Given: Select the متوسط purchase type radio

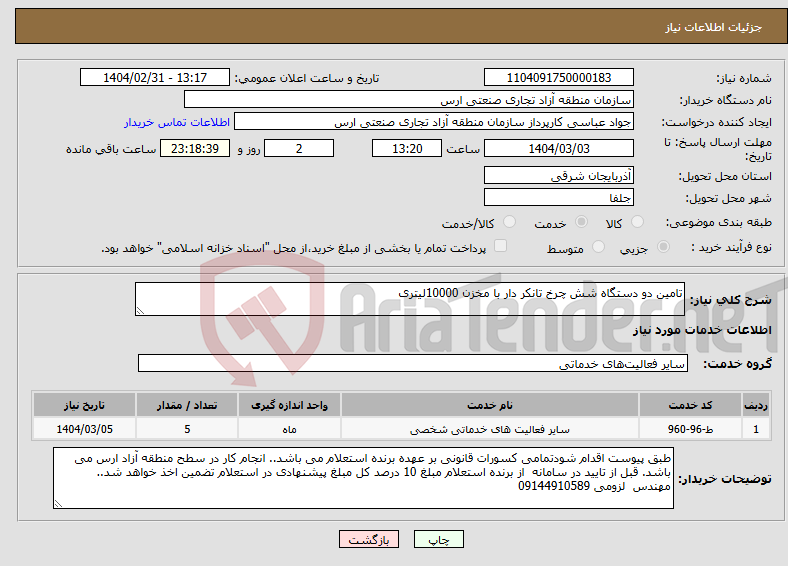Looking at the screenshot, I should (x=598, y=246).
